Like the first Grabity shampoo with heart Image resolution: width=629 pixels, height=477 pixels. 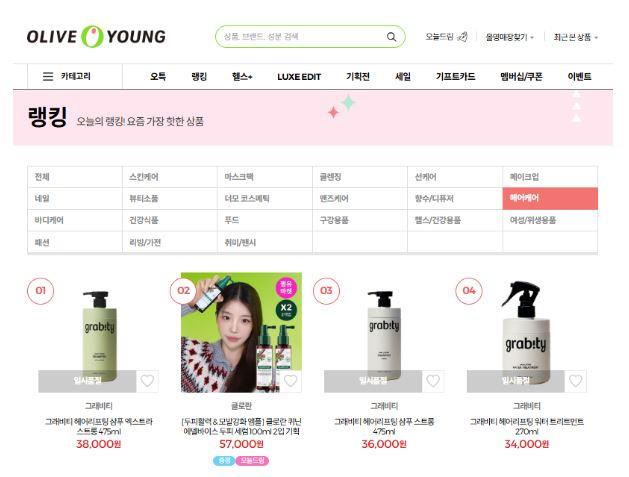coord(147,381)
